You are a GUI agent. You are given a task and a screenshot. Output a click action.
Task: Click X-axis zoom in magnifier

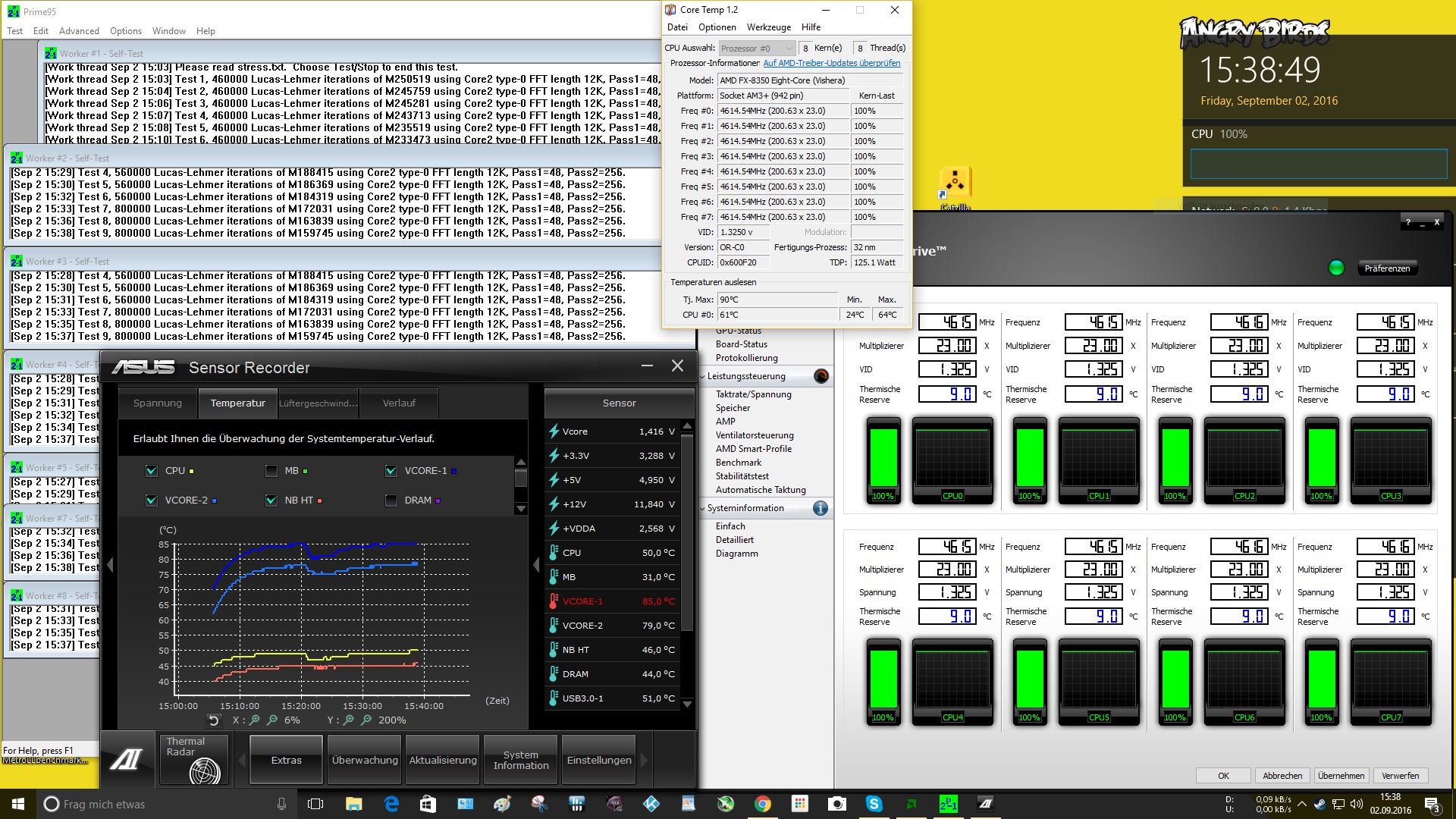click(255, 720)
